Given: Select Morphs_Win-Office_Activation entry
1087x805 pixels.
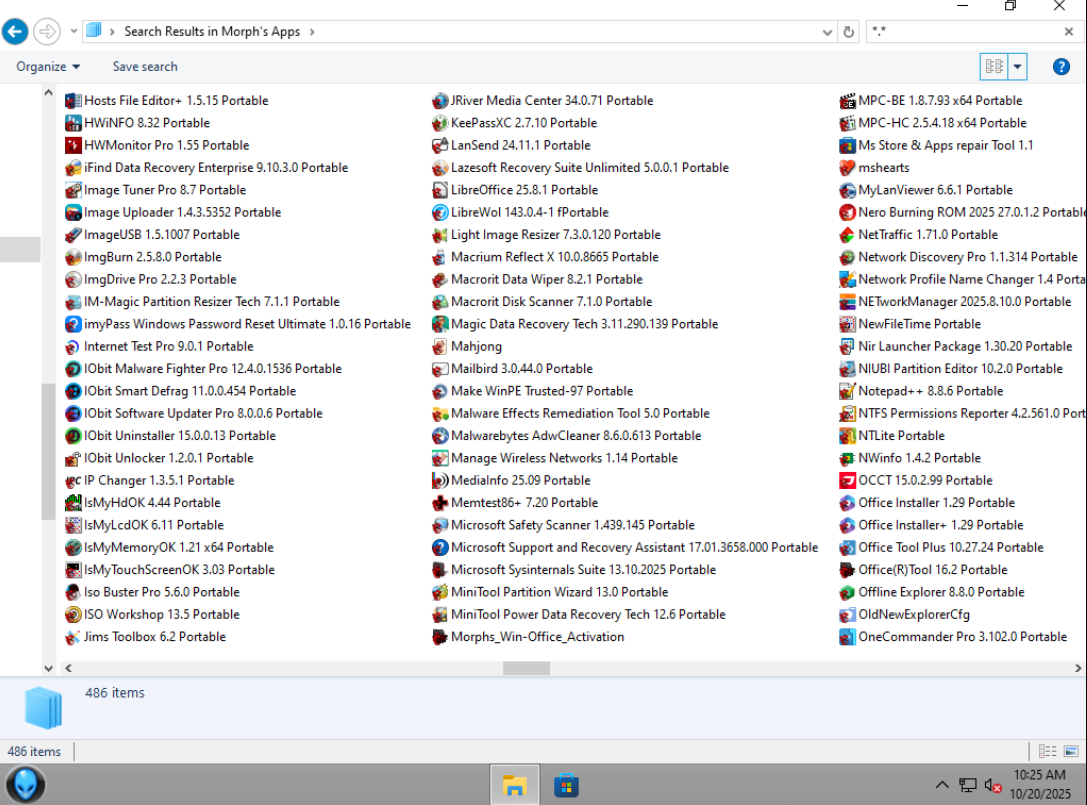Looking at the screenshot, I should [x=528, y=637].
